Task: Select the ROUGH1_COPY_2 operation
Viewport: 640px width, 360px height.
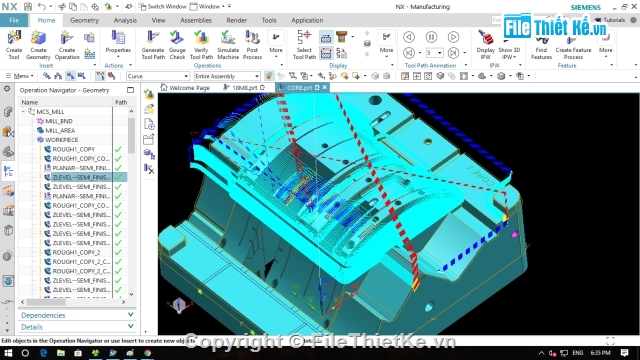Action: coord(76,252)
